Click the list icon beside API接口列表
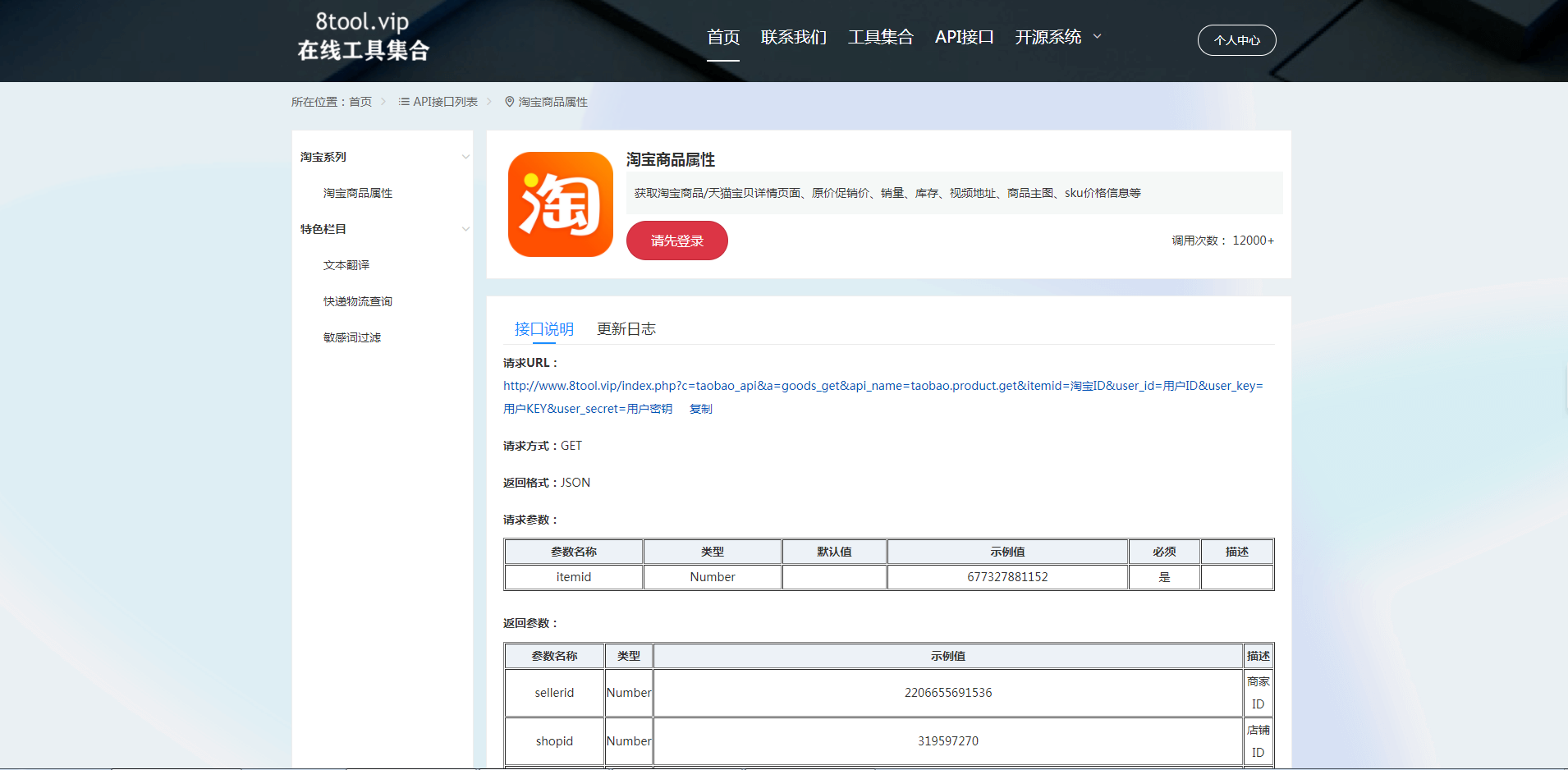 click(403, 102)
